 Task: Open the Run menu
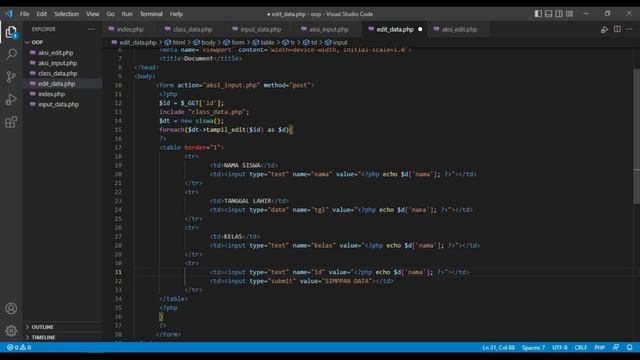tap(127, 14)
